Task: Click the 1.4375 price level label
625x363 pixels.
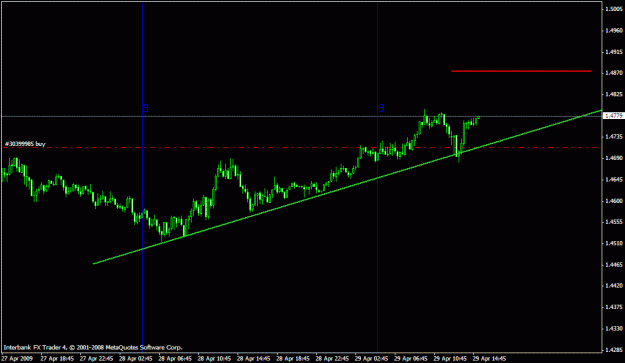Action: (613, 307)
